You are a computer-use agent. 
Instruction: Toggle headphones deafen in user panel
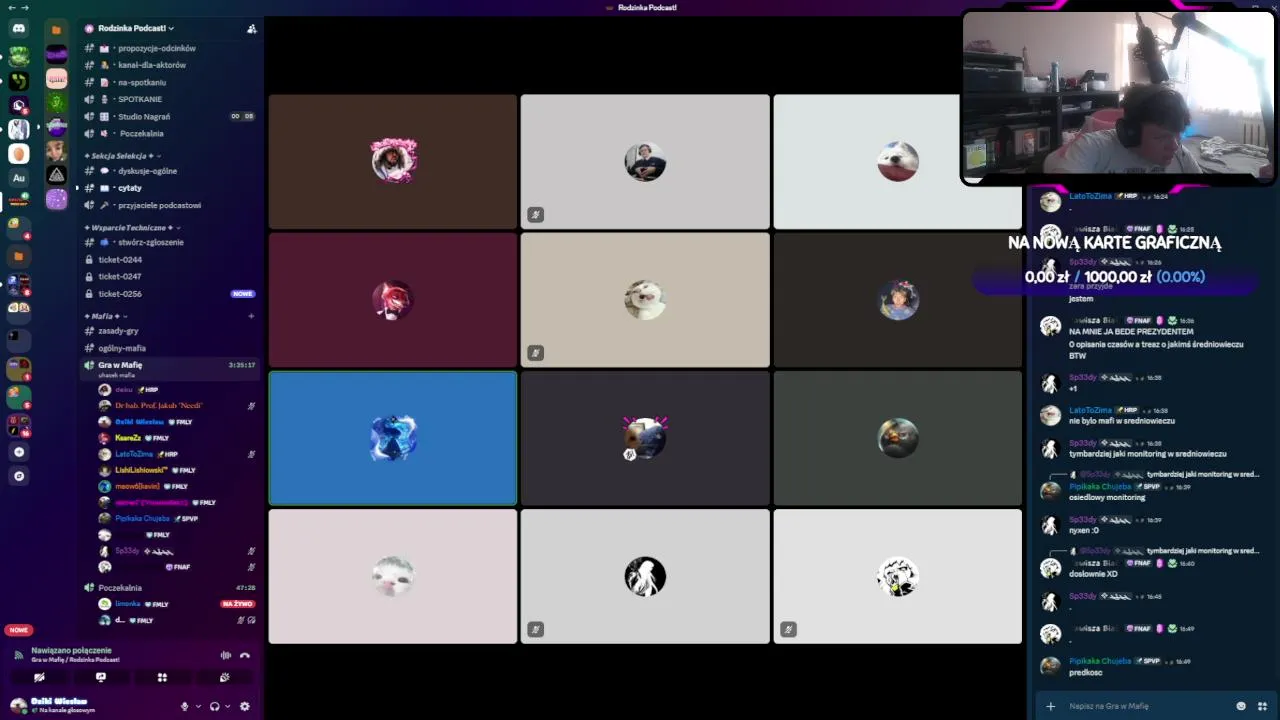(x=214, y=706)
